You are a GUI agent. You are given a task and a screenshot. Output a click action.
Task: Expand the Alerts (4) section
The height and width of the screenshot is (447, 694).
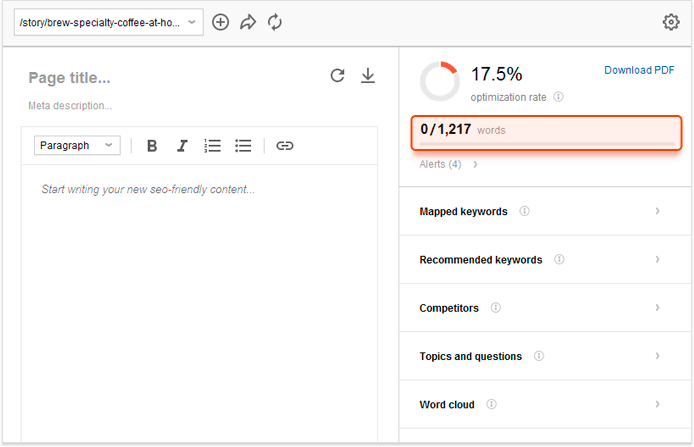(x=448, y=165)
